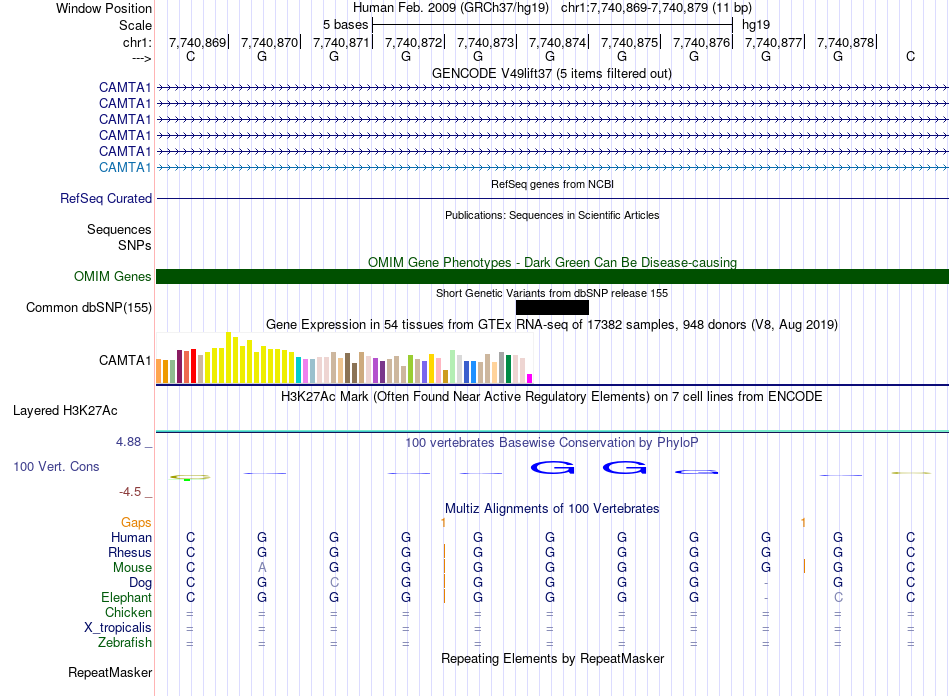Open the Common dbSNP(155) track label
This screenshot has width=950, height=696.
(x=88, y=307)
